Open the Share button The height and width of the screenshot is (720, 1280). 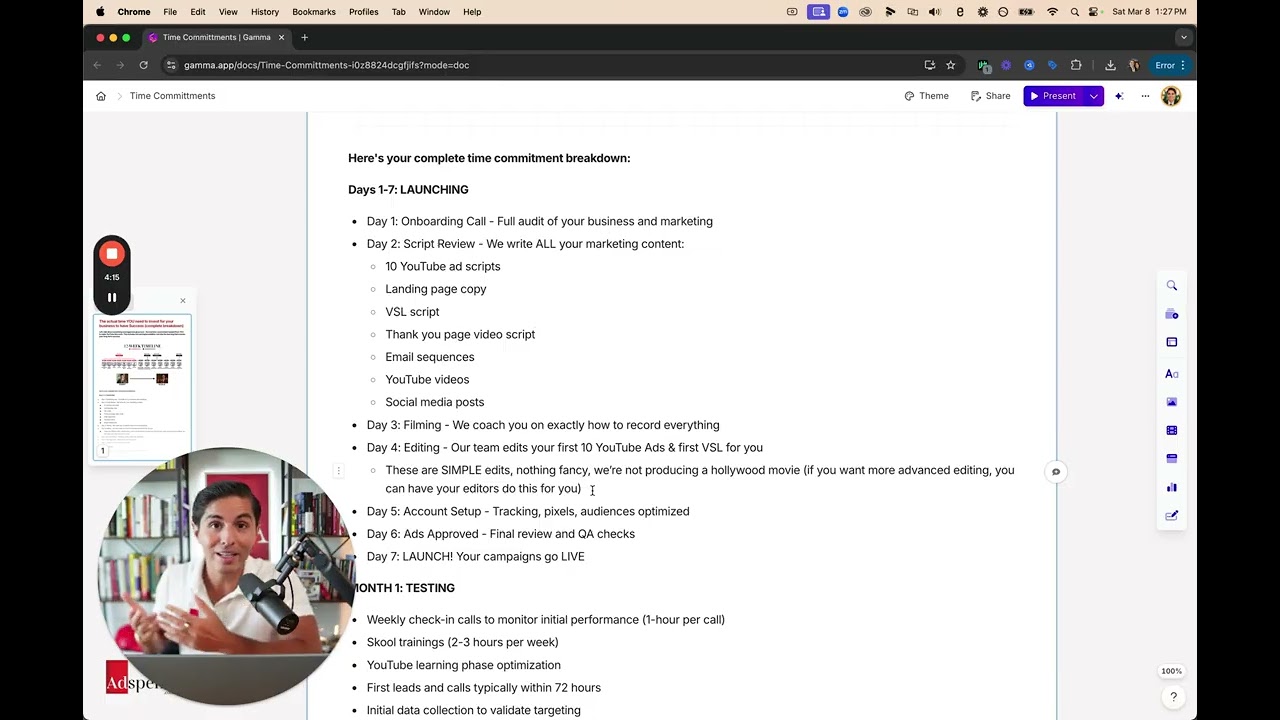[x=990, y=96]
